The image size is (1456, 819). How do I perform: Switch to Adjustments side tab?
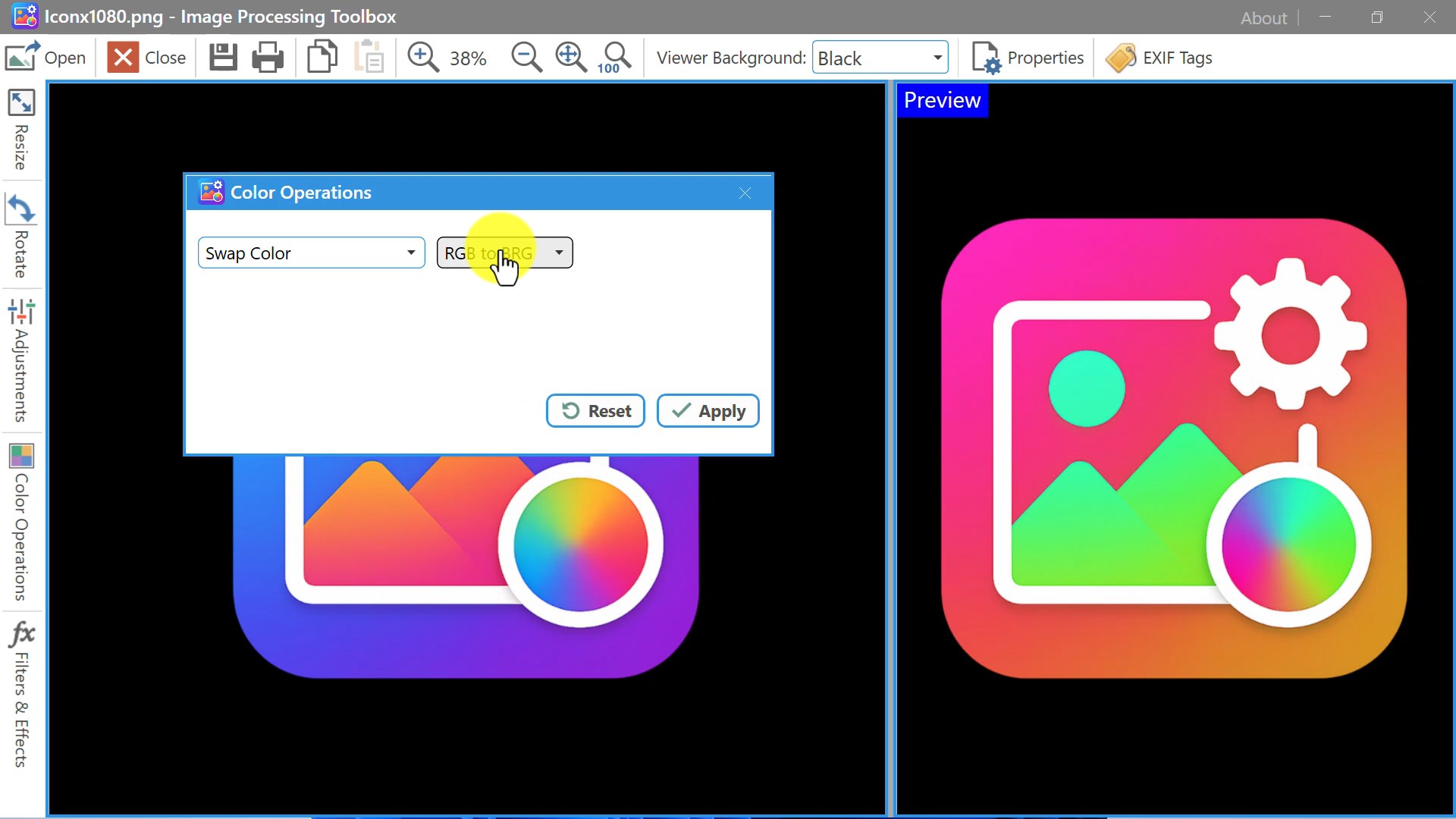(x=21, y=361)
